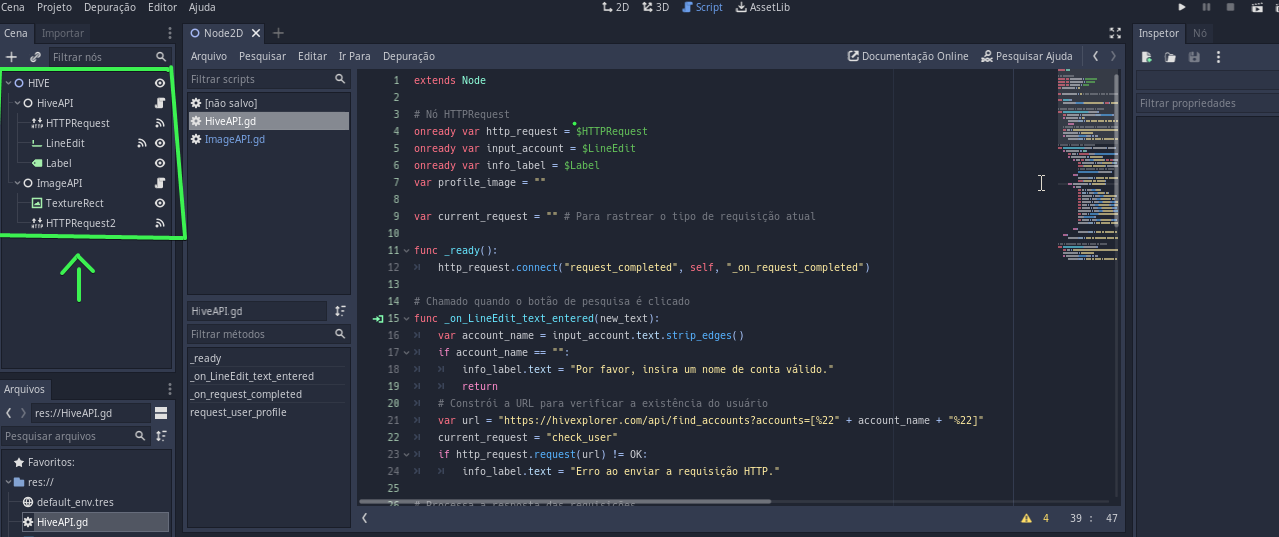Viewport: 1279px width, 537px height.
Task: Open the Ajuda menu
Action: (x=202, y=7)
